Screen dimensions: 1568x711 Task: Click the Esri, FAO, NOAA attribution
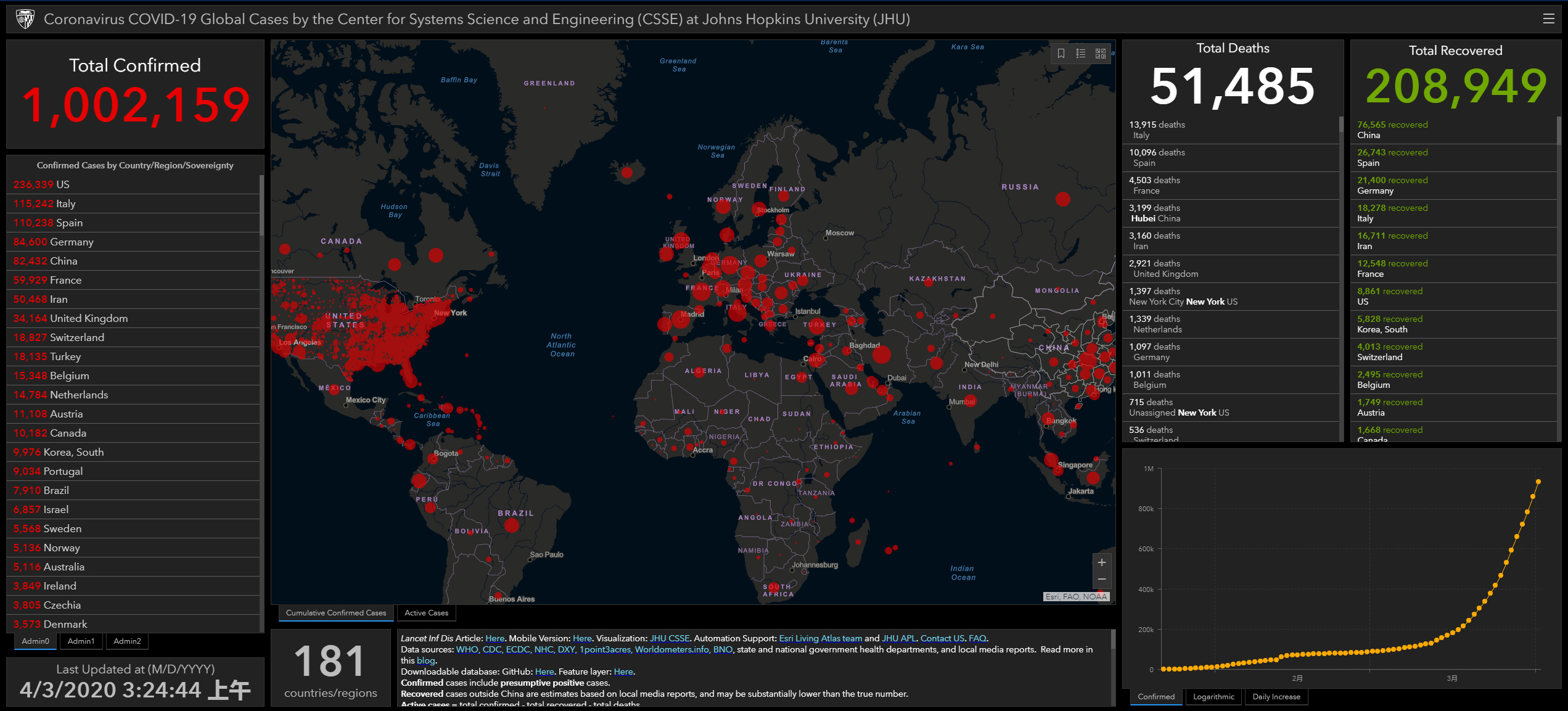(x=1076, y=596)
